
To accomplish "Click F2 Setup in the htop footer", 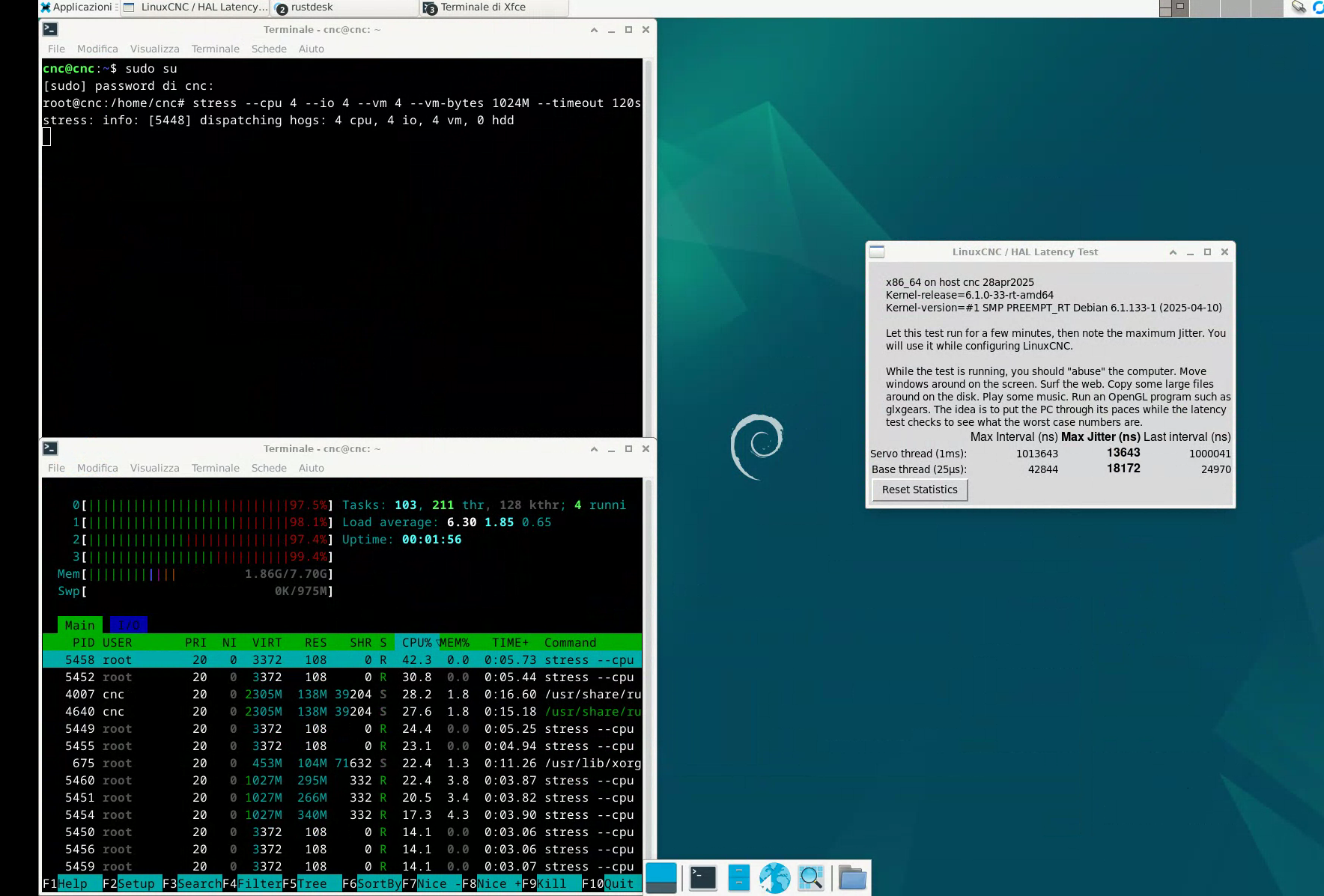I will pos(132,883).
